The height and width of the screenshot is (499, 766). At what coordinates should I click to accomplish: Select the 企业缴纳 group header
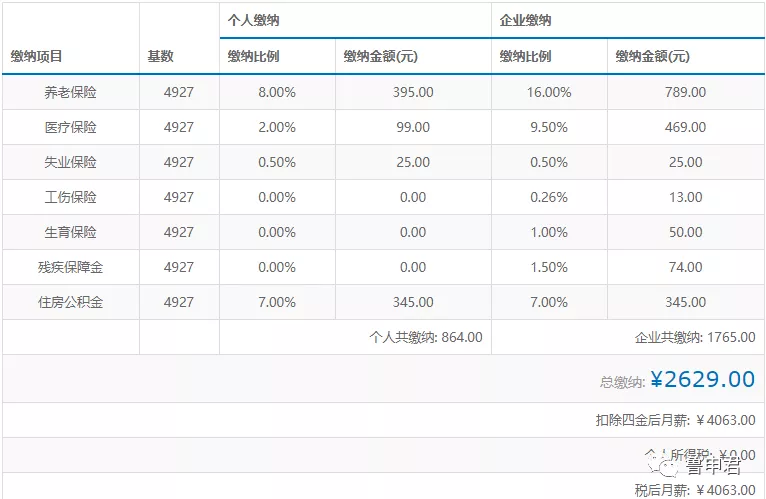coord(525,21)
